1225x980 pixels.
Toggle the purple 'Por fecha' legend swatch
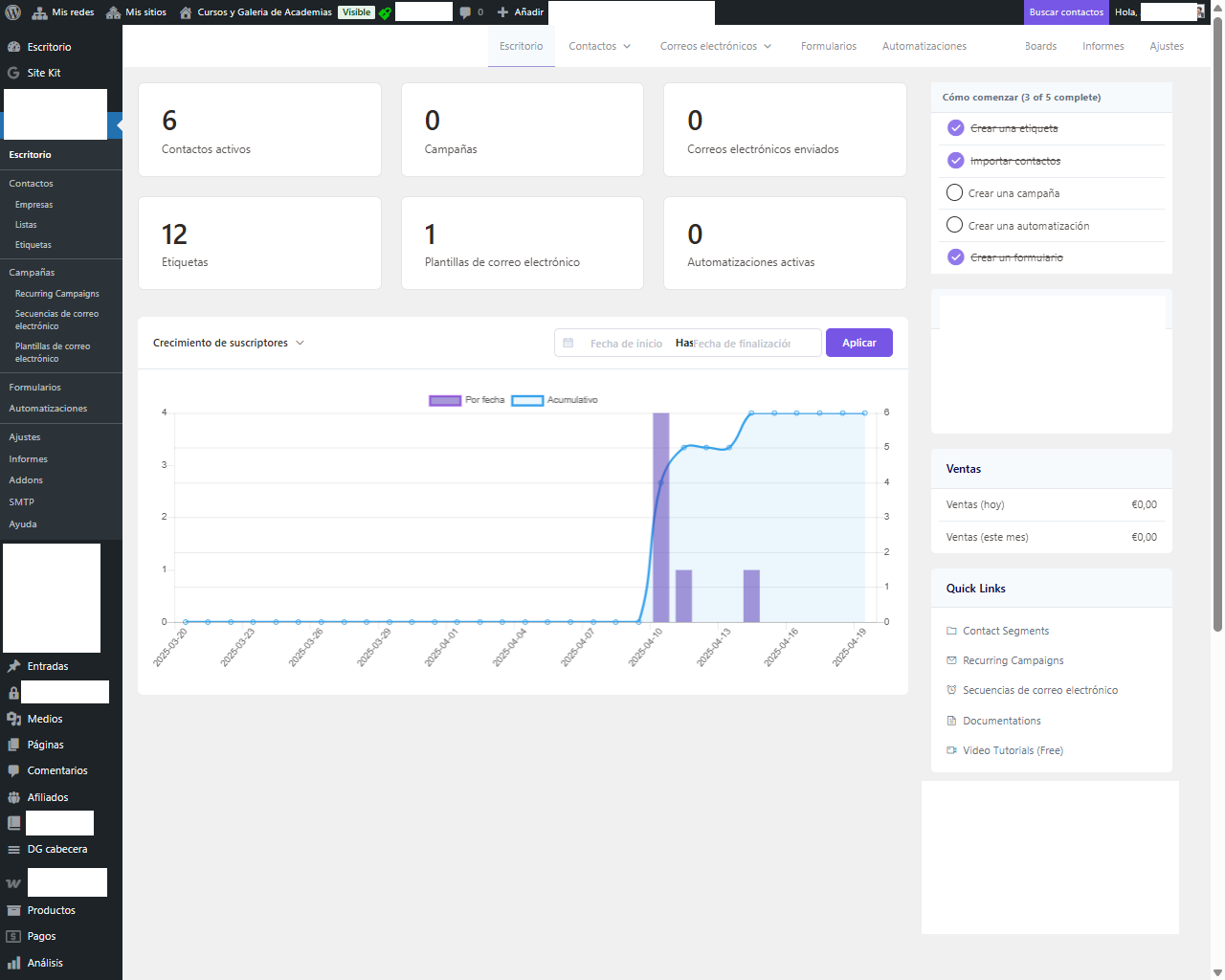click(x=445, y=400)
